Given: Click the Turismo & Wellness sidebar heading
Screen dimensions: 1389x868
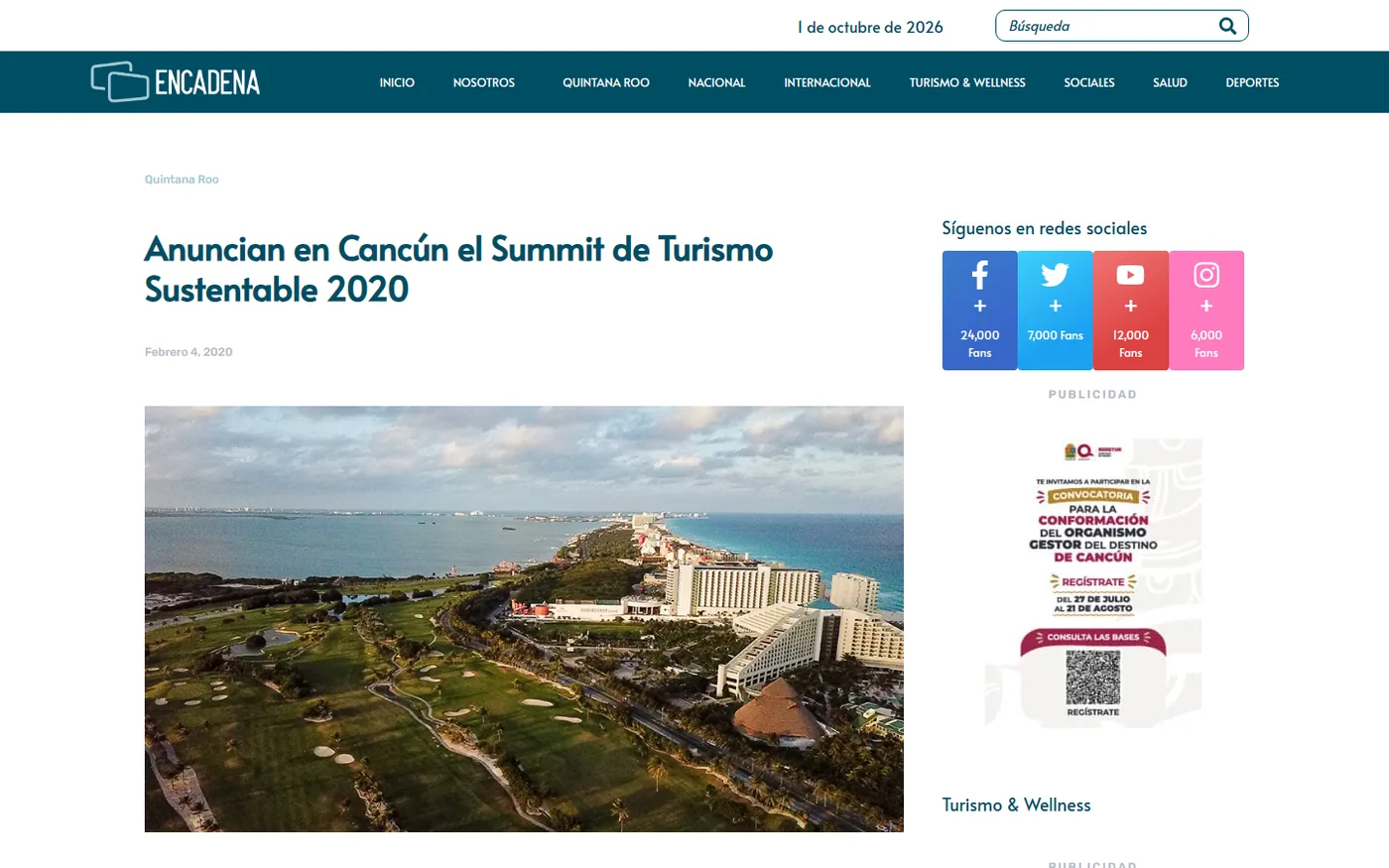Looking at the screenshot, I should (x=1016, y=805).
